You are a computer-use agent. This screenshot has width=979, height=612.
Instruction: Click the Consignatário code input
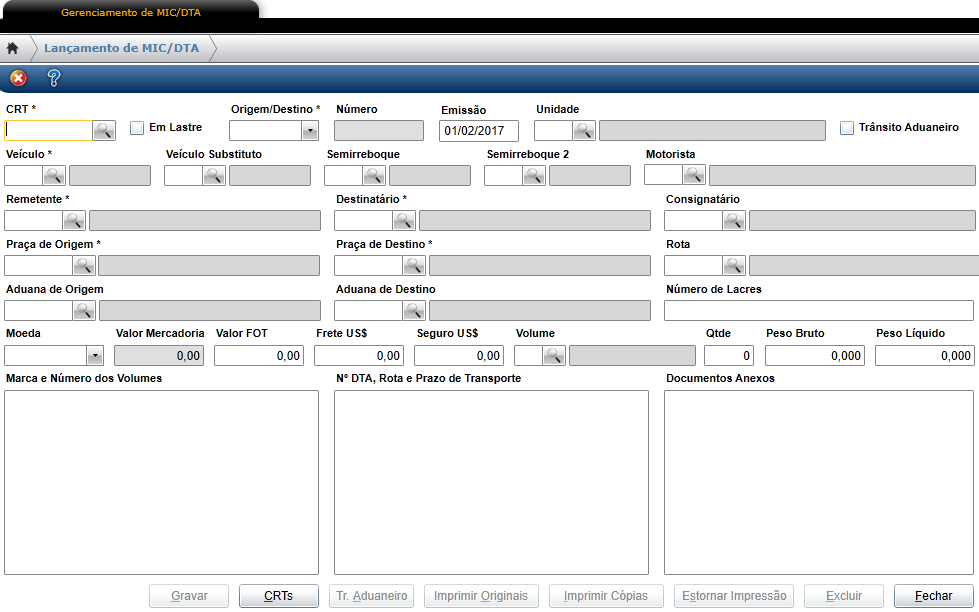coord(694,220)
